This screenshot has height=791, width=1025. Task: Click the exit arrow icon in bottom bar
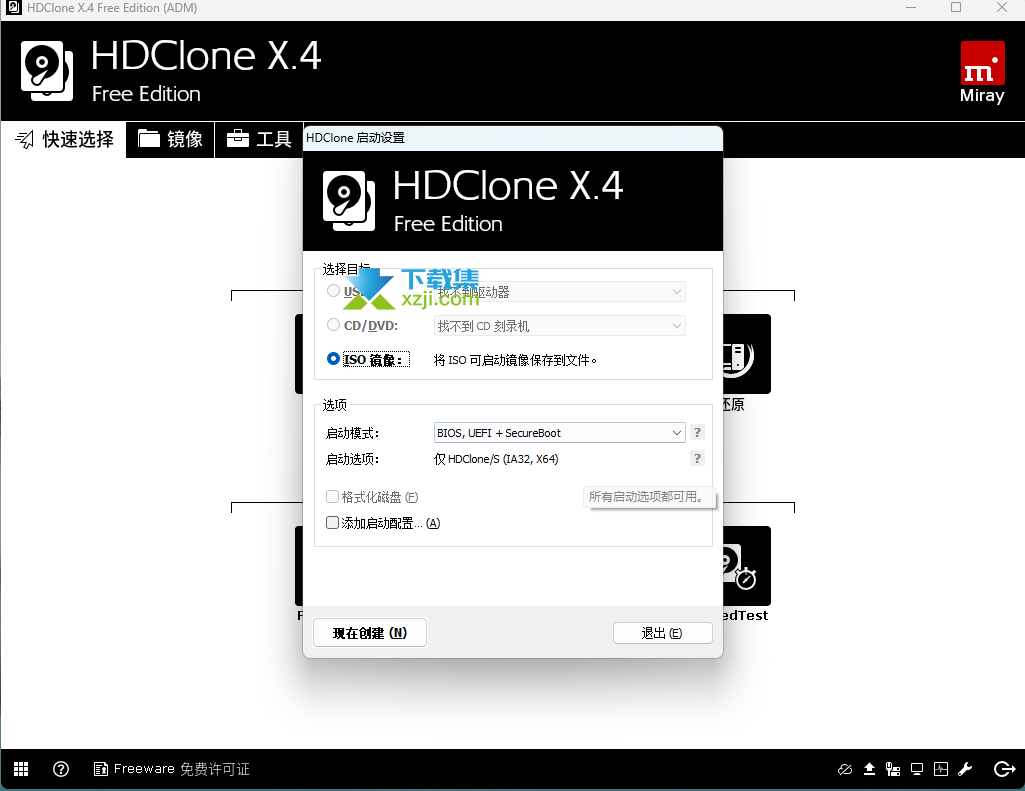pyautogui.click(x=1004, y=769)
